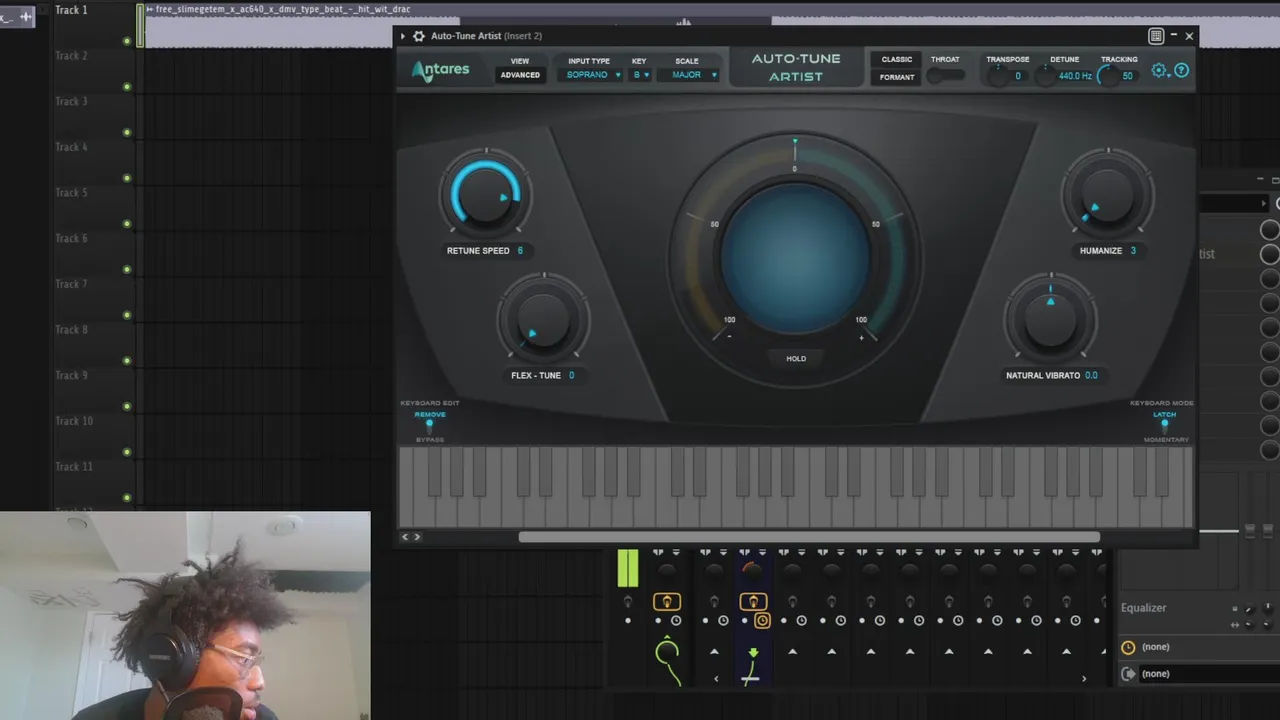Image resolution: width=1280 pixels, height=720 pixels.
Task: Click the Auto-Tune Artist title panel
Action: [x=796, y=67]
